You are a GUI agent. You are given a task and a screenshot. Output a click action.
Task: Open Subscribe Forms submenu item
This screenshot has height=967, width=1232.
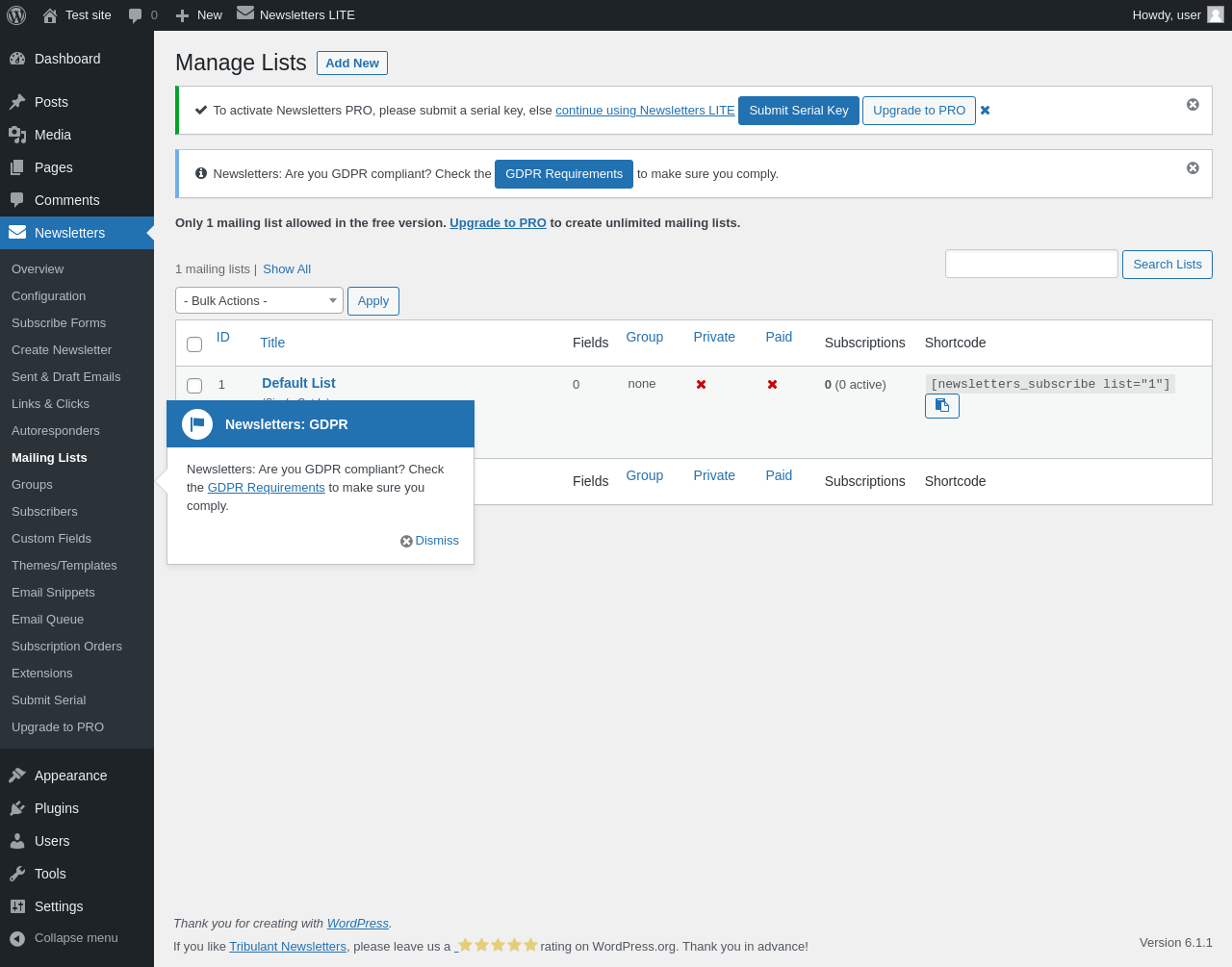[59, 323]
